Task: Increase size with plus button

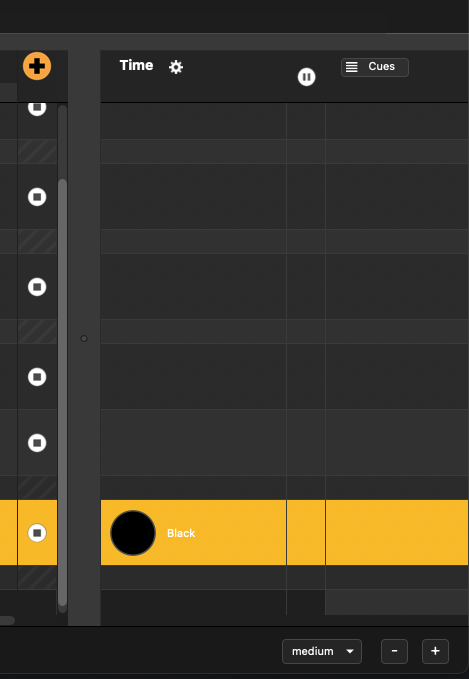Action: click(x=435, y=651)
